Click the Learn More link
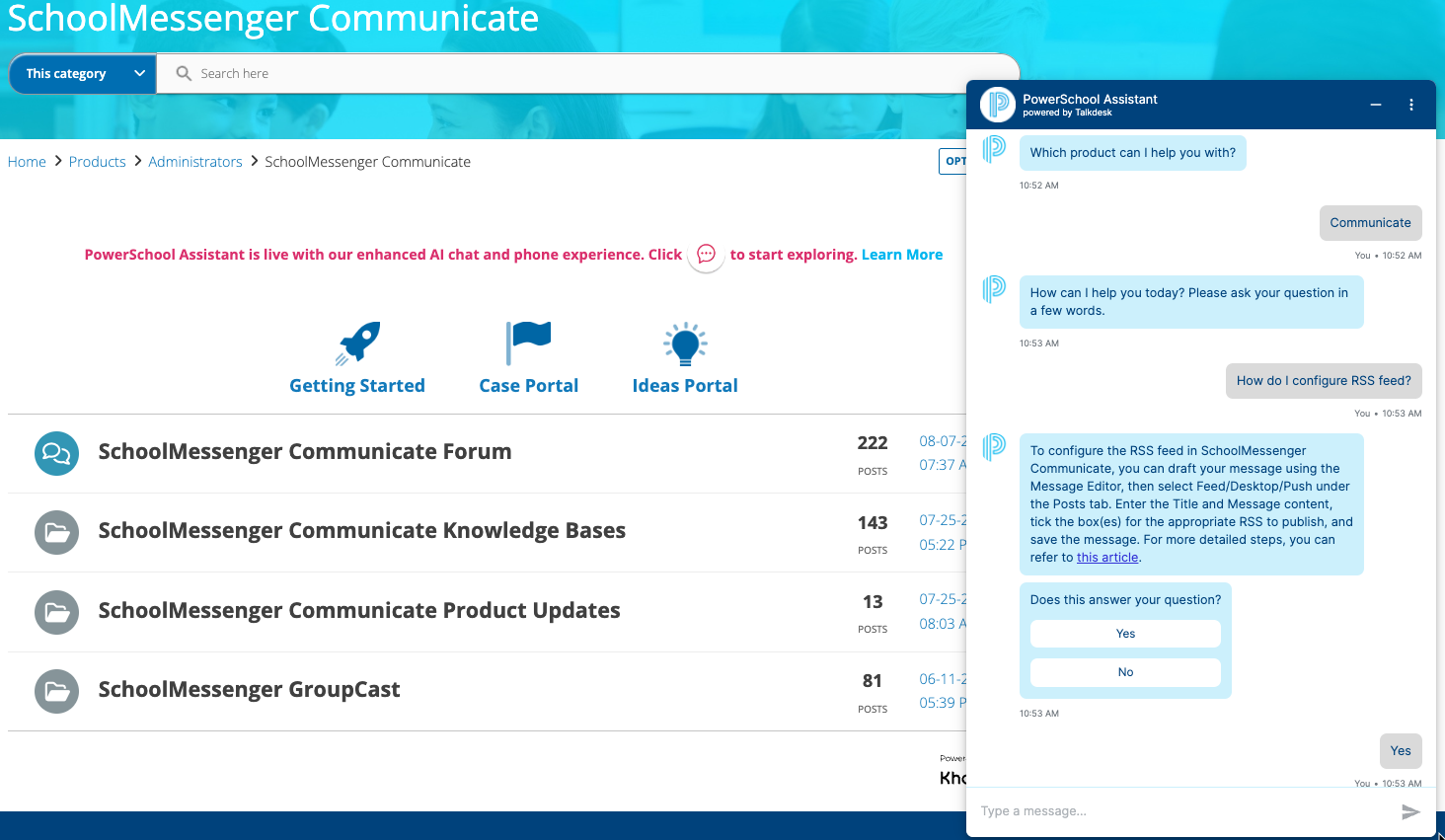1445x840 pixels. tap(901, 254)
